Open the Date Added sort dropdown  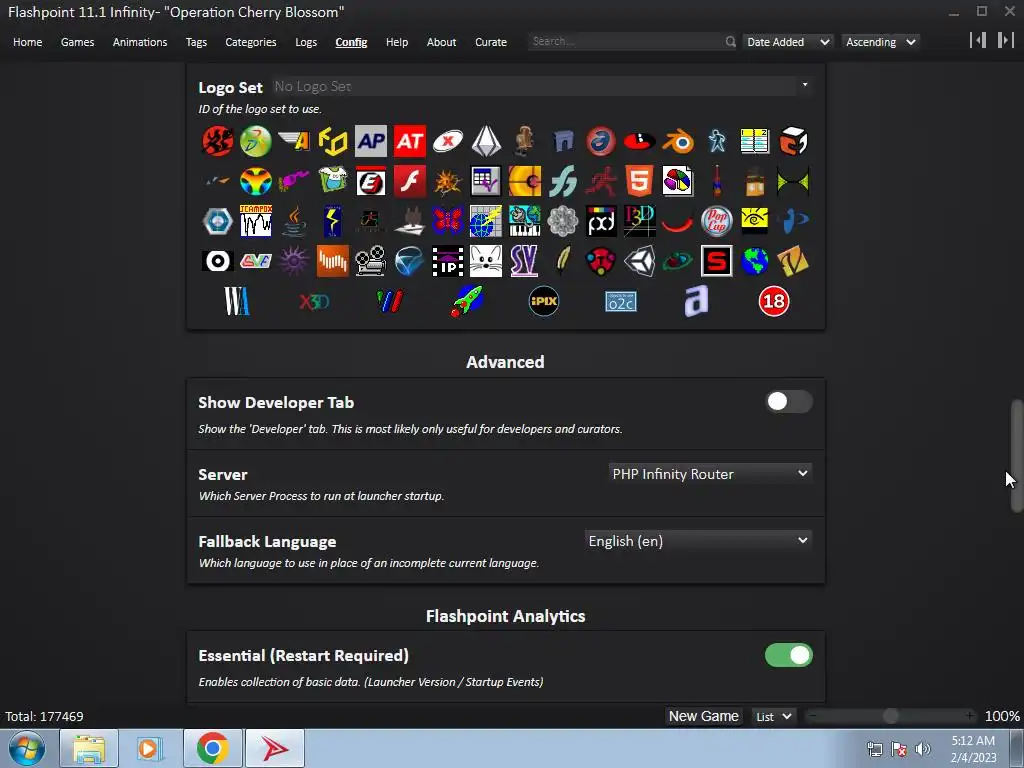[x=788, y=42]
